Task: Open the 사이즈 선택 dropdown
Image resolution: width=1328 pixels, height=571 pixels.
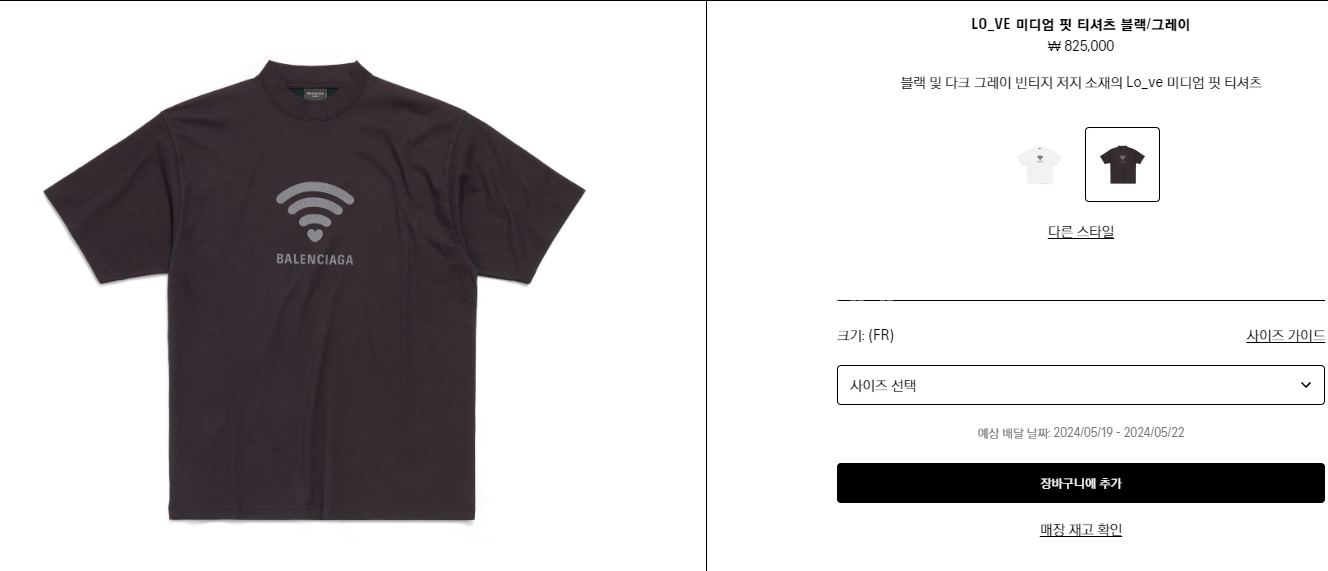Action: (x=1081, y=385)
